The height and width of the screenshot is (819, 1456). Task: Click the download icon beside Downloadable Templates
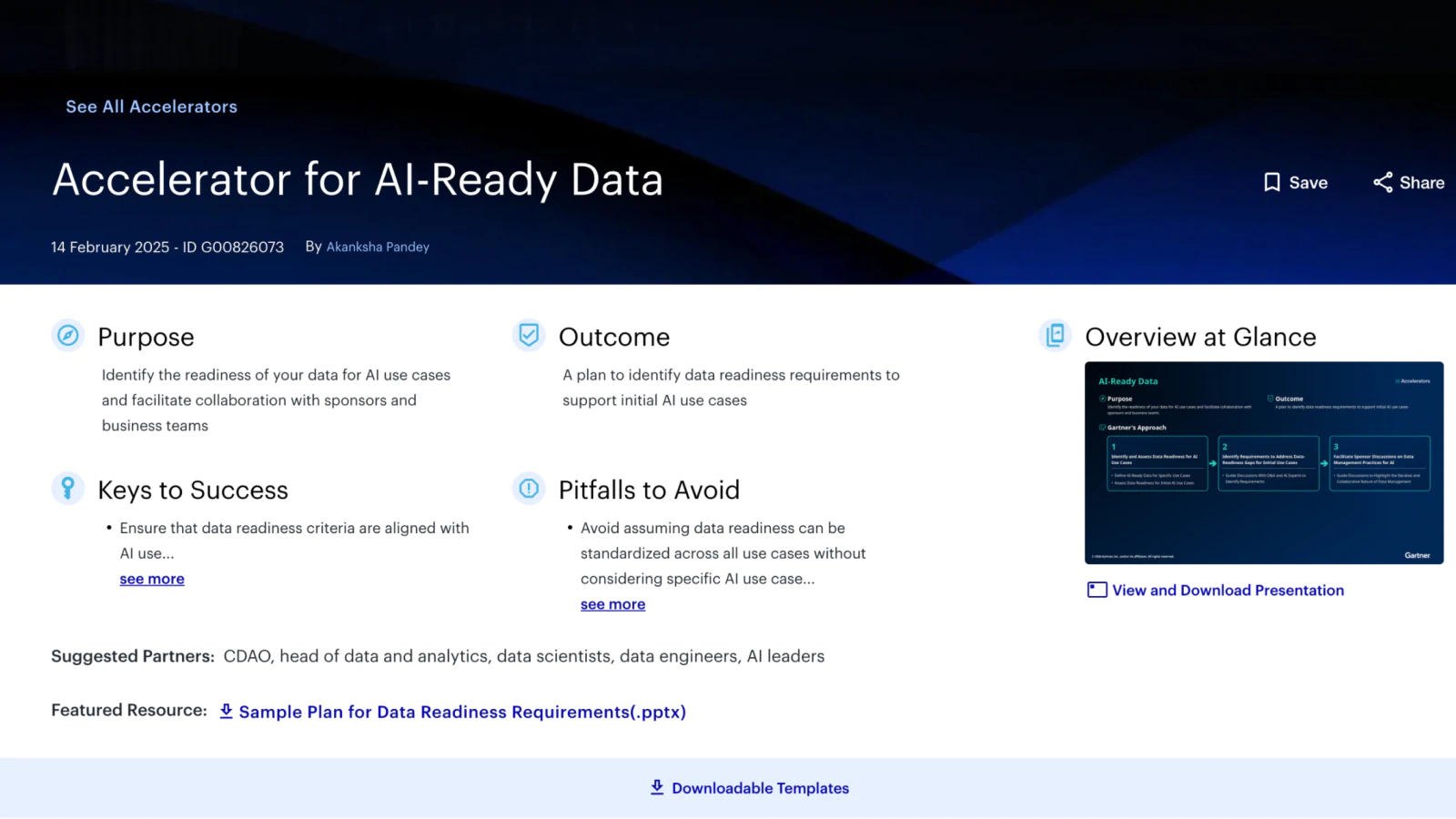click(x=656, y=787)
